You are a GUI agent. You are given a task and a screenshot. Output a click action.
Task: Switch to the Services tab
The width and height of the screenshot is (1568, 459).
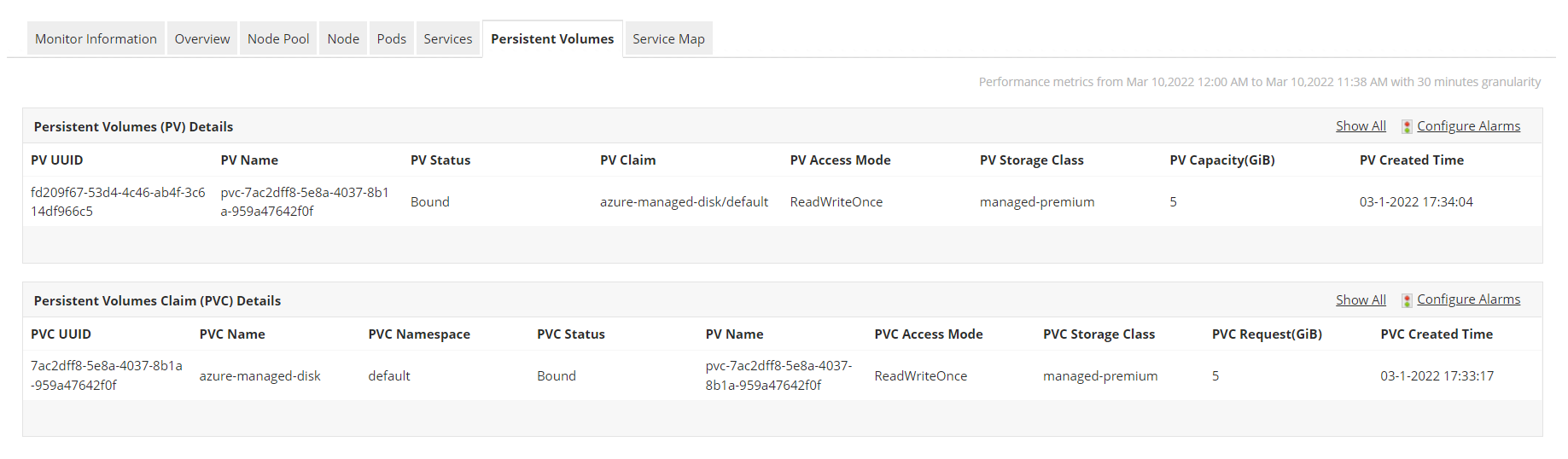pyautogui.click(x=448, y=39)
